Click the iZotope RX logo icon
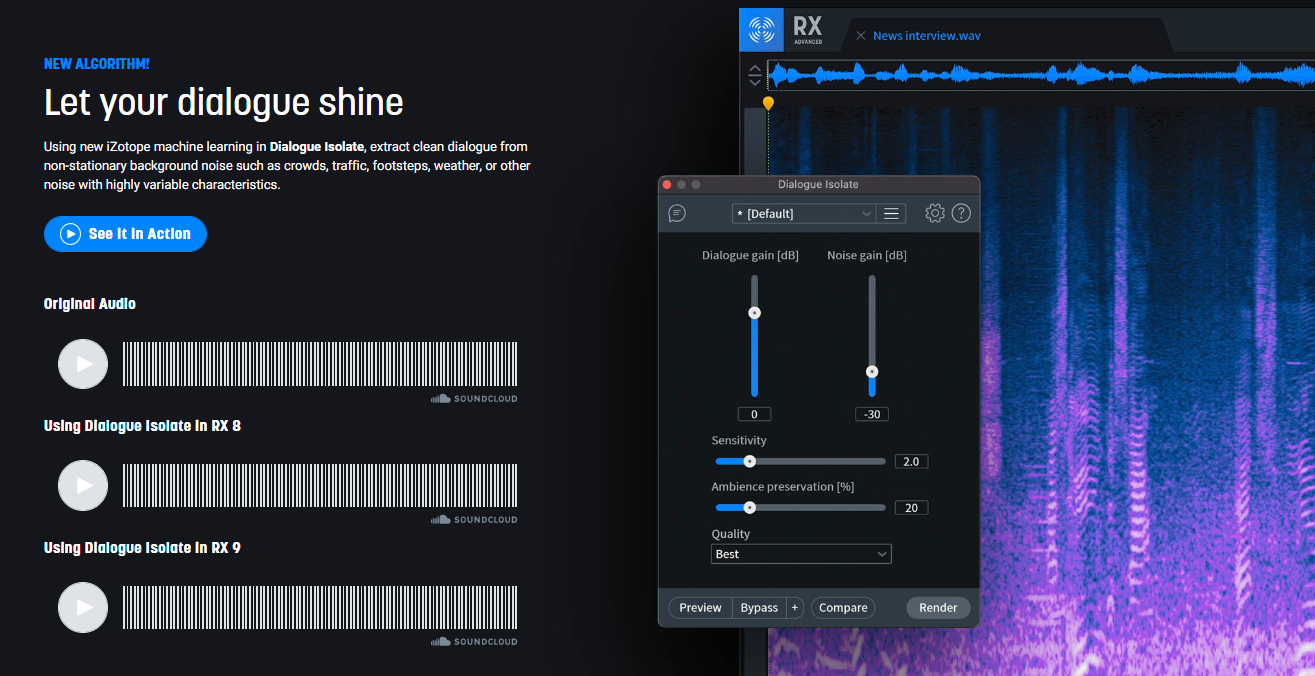Image resolution: width=1315 pixels, height=676 pixels. 762,30
